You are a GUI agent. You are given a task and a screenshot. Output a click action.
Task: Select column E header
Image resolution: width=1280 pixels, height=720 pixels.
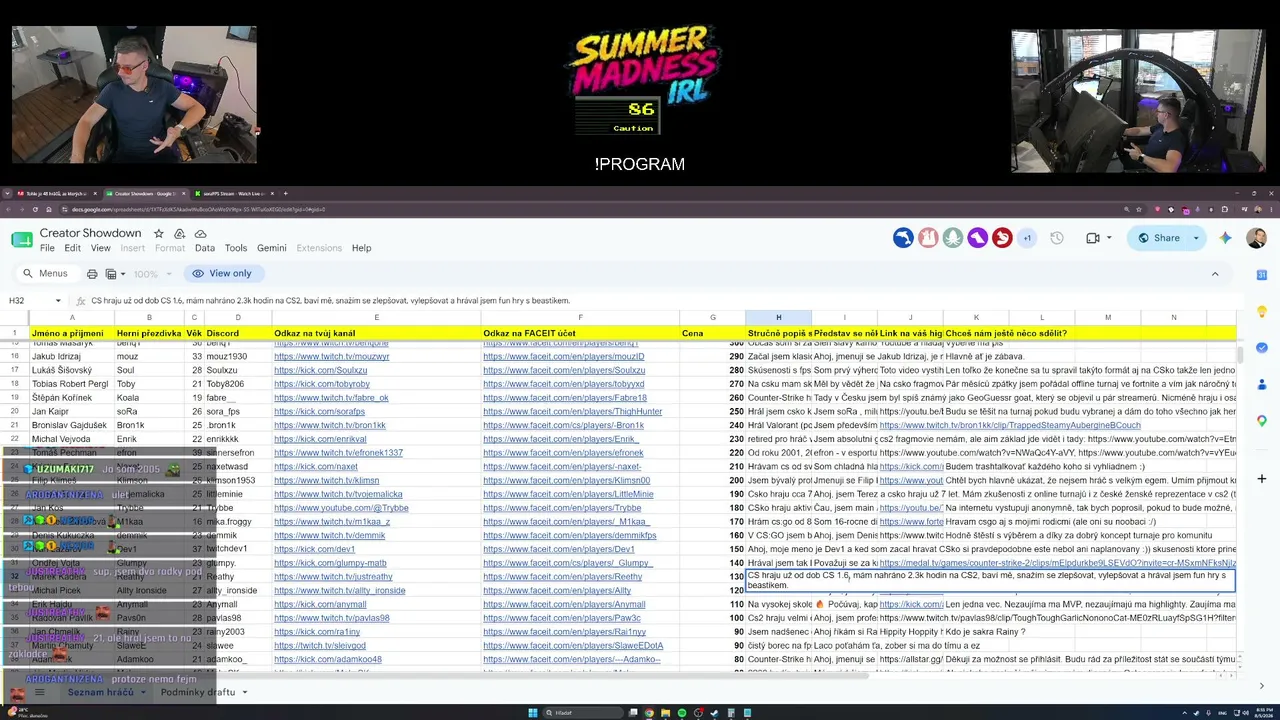(x=376, y=318)
